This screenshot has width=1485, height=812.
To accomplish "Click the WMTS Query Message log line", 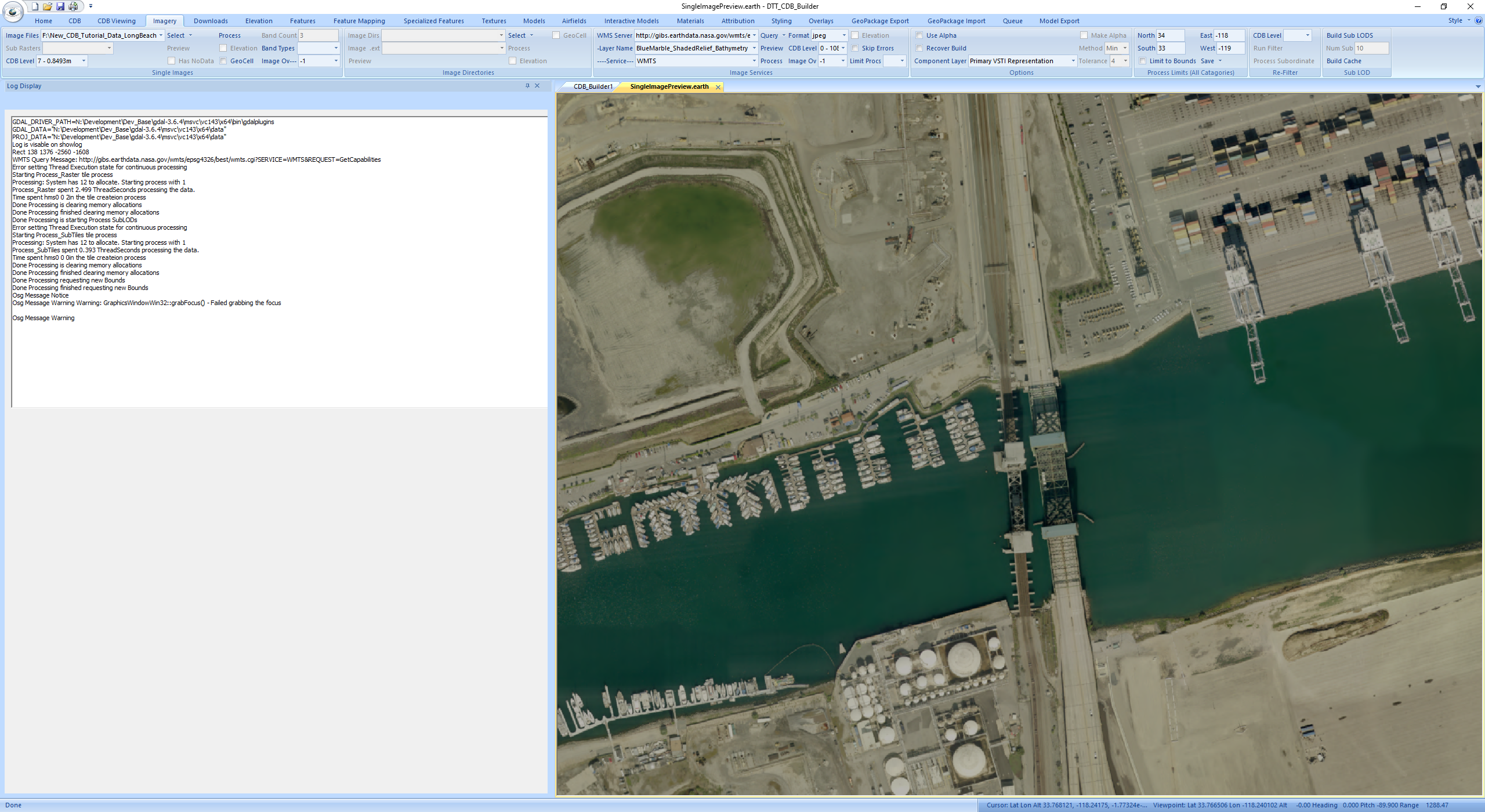I will click(x=197, y=159).
